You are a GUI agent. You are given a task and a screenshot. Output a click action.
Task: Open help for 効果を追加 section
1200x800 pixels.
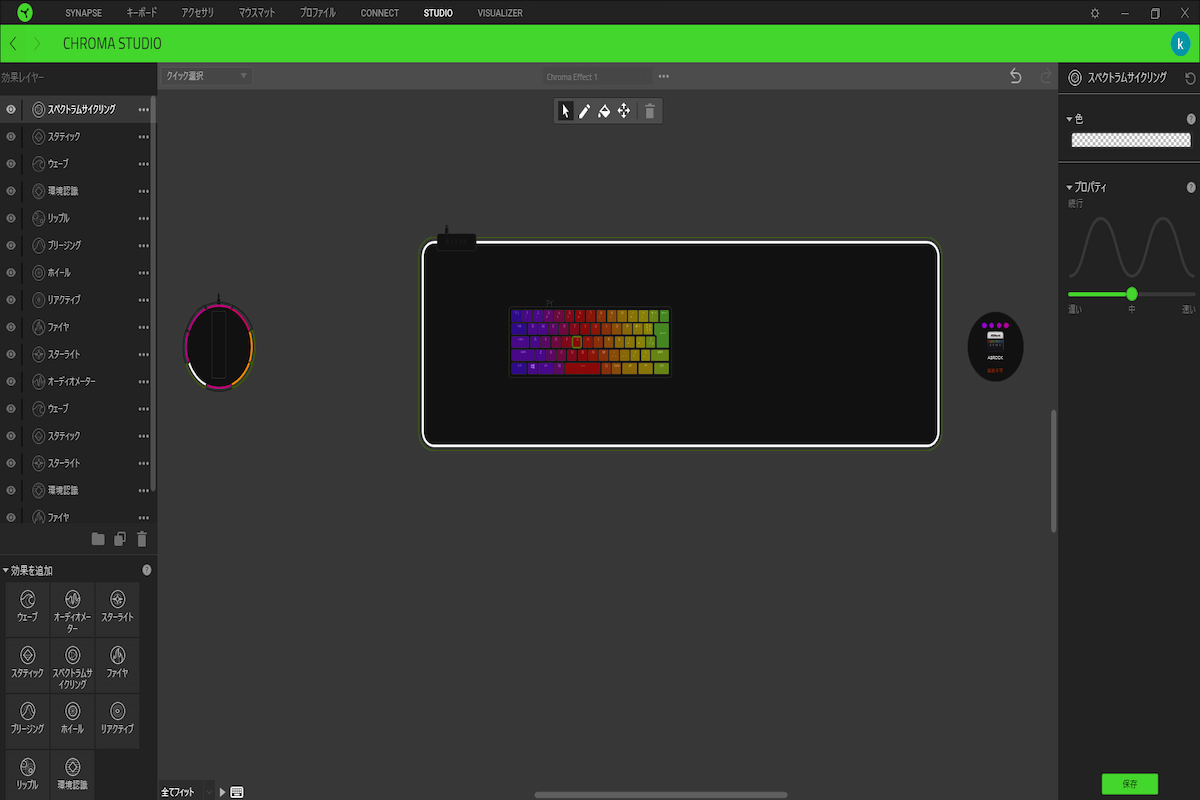147,570
